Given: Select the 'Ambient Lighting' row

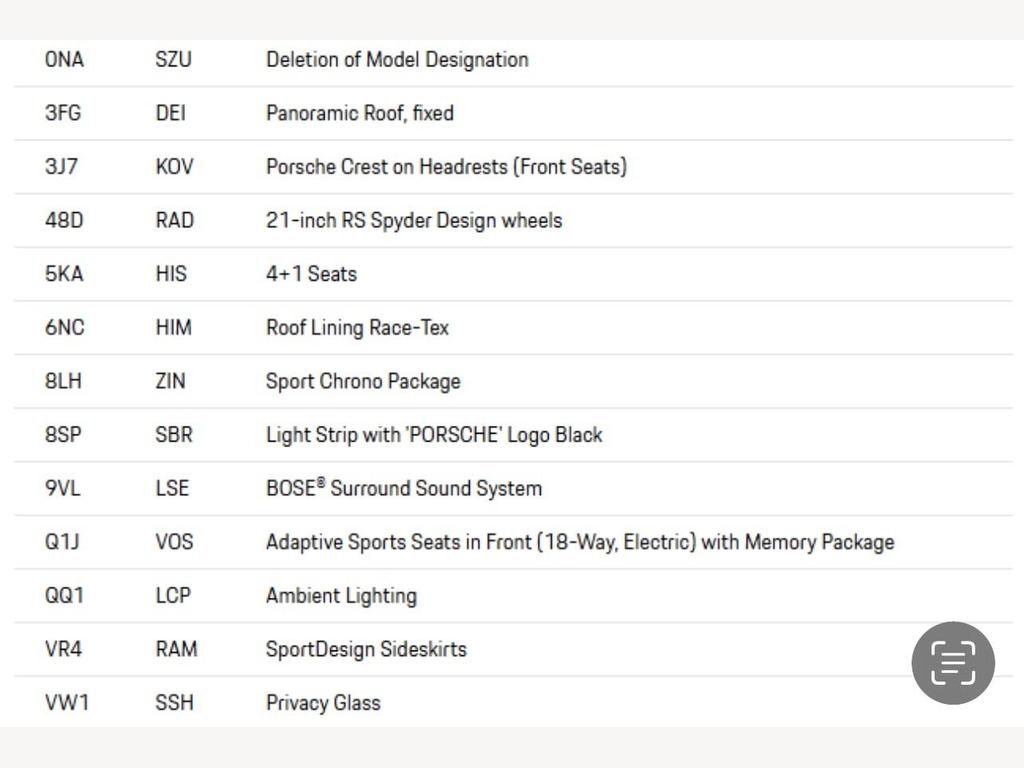Looking at the screenshot, I should 513,596.
